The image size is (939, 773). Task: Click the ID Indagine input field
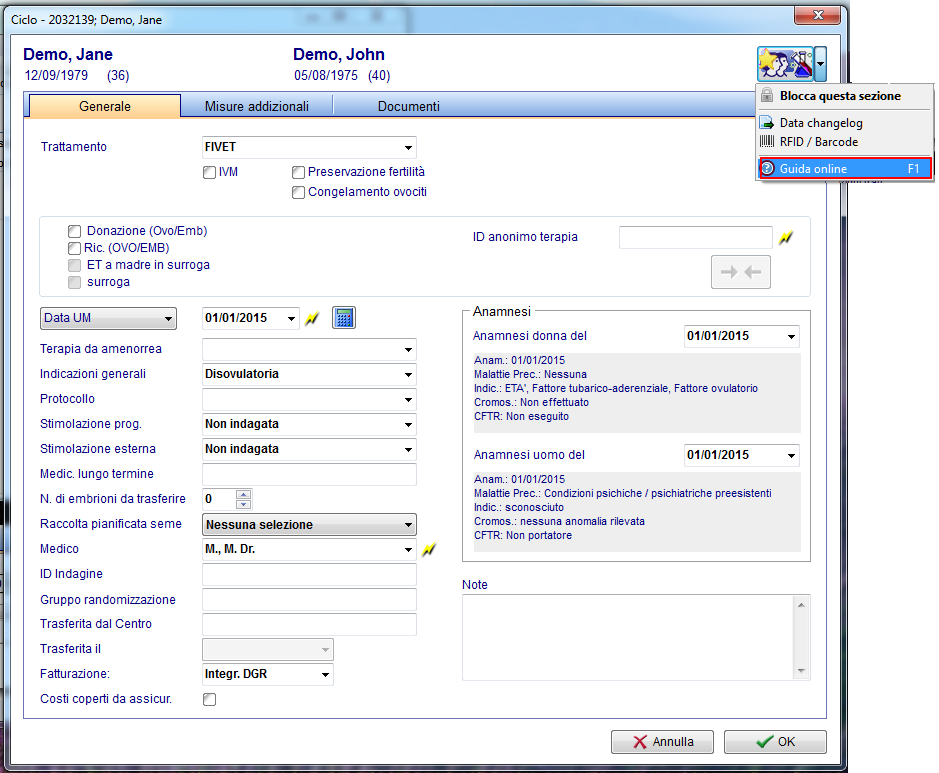click(x=309, y=575)
